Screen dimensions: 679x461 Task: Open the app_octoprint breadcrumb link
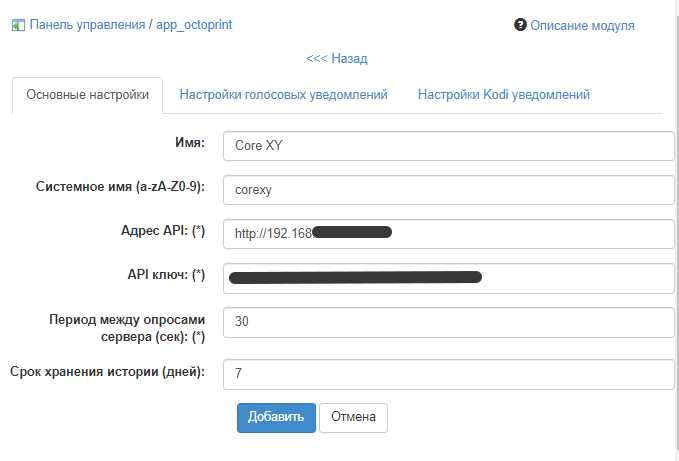point(195,24)
